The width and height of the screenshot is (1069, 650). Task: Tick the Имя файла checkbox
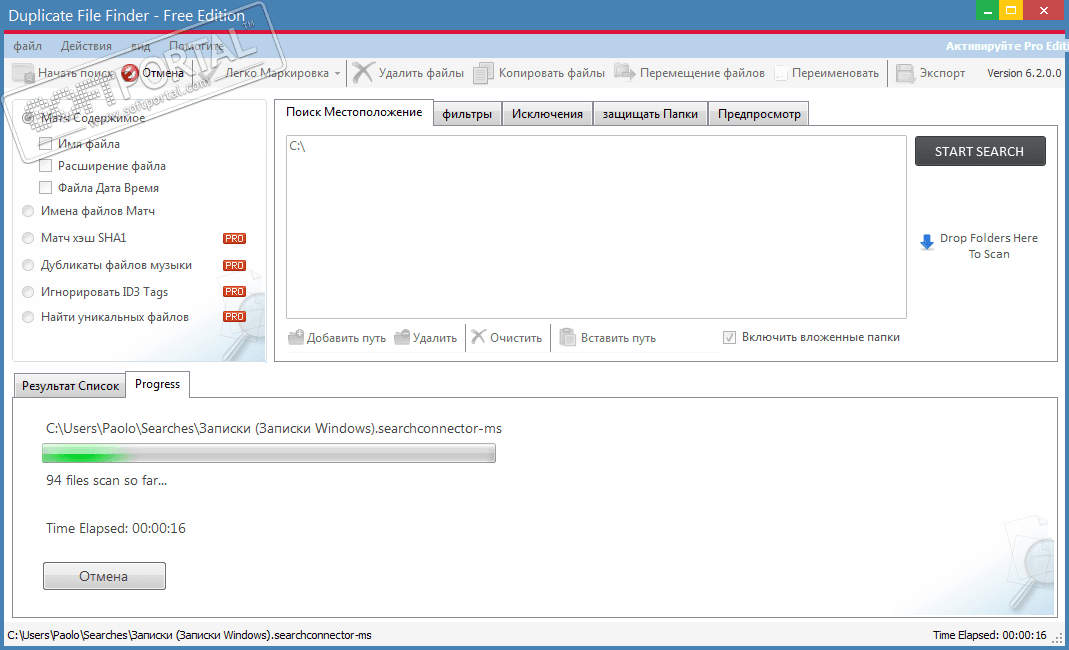[46, 144]
